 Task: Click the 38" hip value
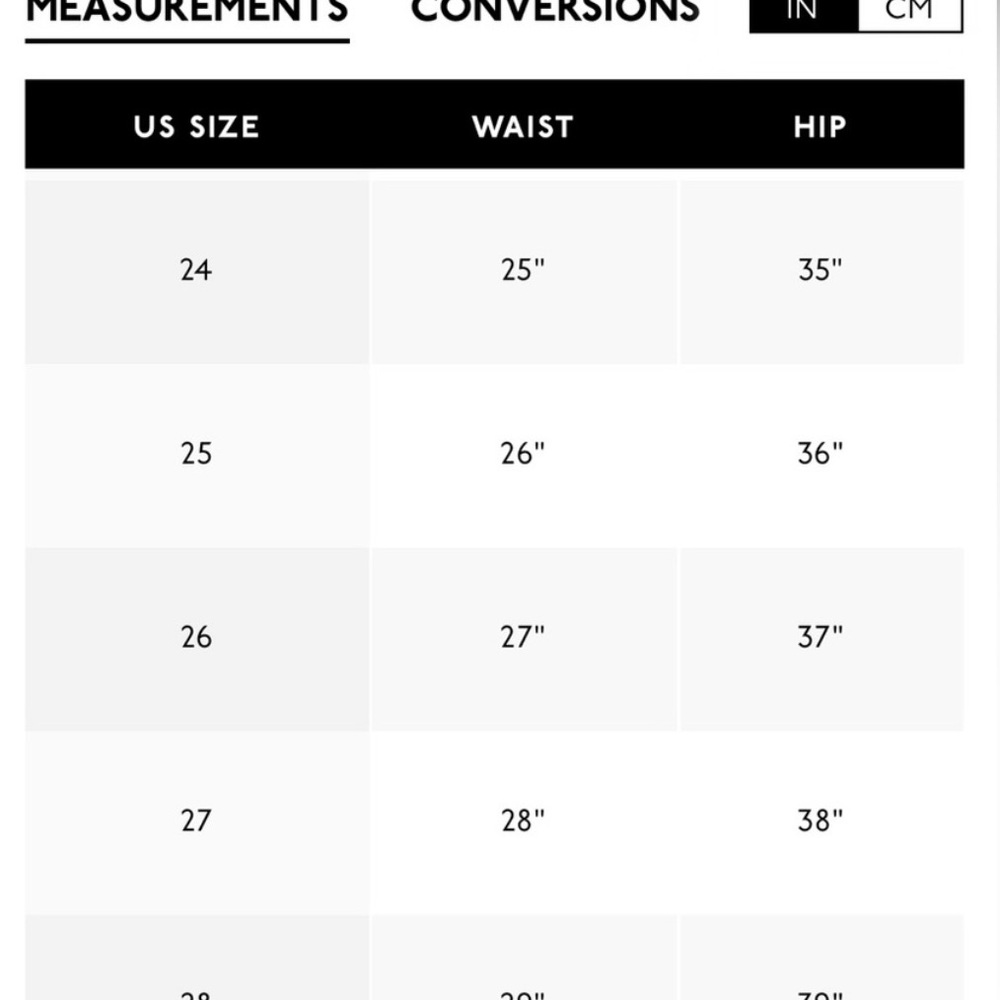coord(821,821)
